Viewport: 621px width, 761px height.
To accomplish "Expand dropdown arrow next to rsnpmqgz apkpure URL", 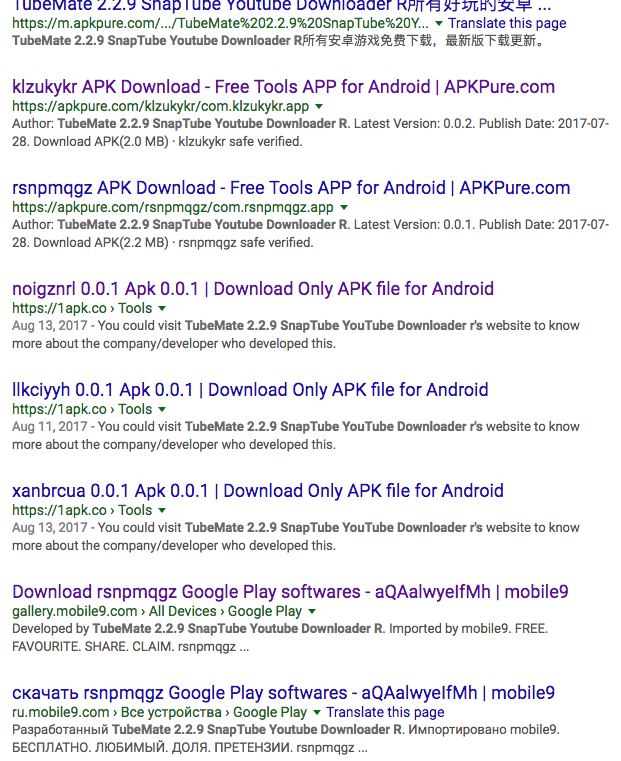I will coord(343,207).
